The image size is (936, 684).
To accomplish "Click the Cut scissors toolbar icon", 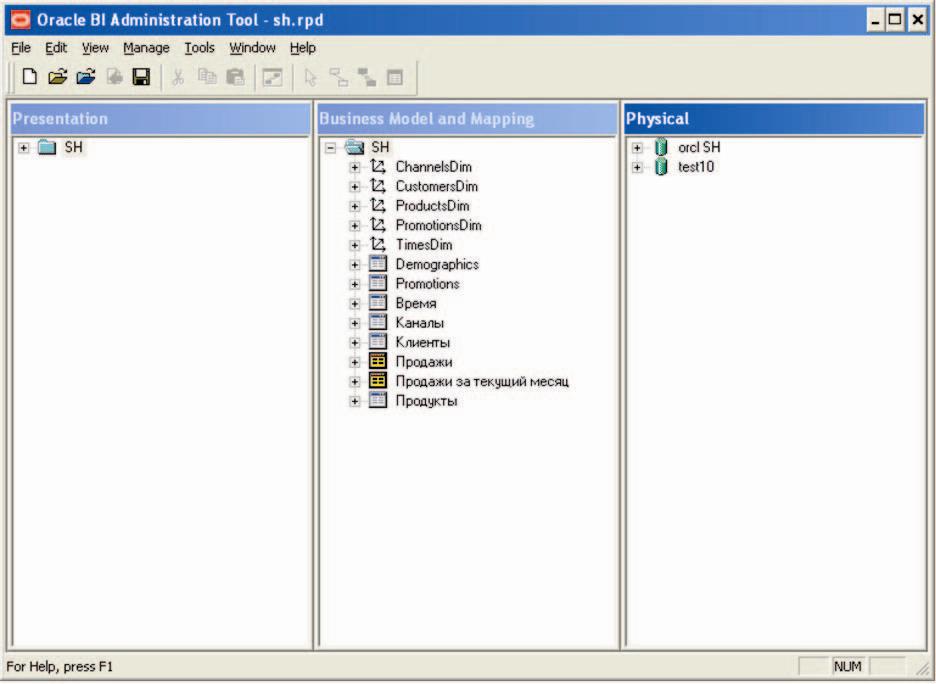I will click(177, 77).
